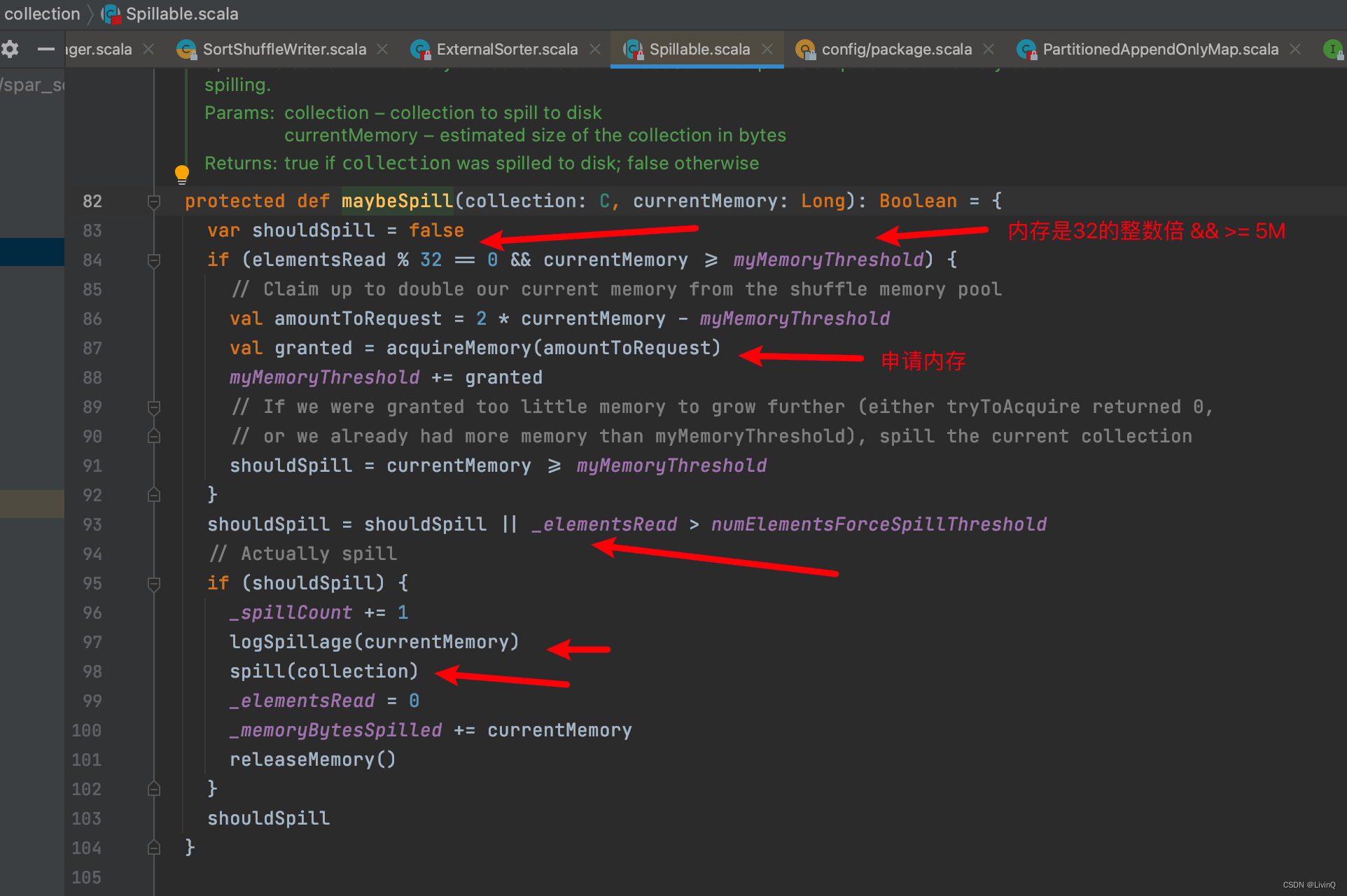Screen dimensions: 1347x896
Task: Click the collection breadcrumb in navigation bar
Action: tap(42, 14)
